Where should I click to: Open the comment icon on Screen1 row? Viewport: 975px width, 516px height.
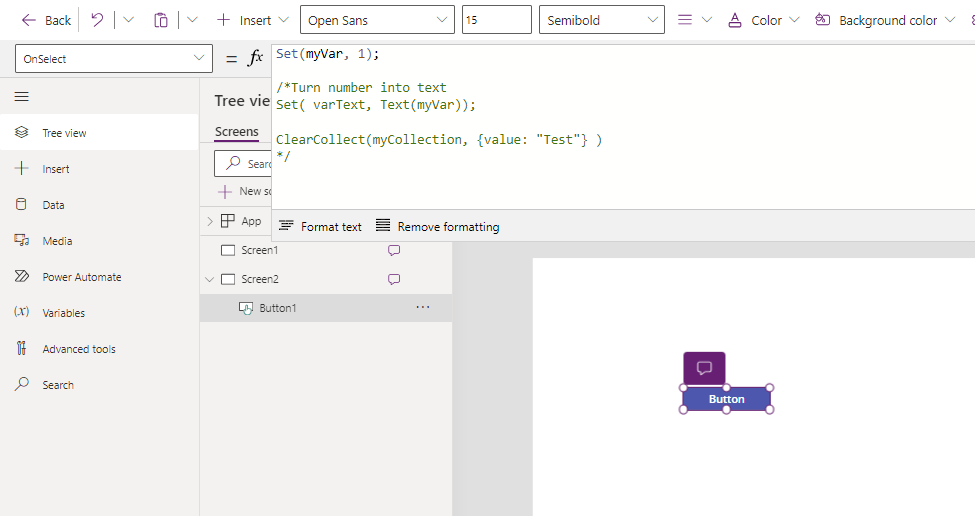(394, 250)
